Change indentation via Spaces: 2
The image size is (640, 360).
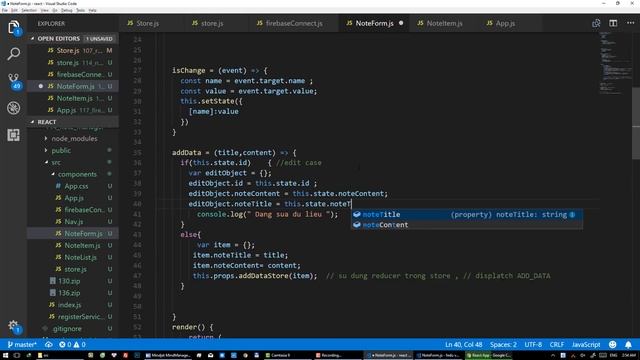[x=503, y=344]
